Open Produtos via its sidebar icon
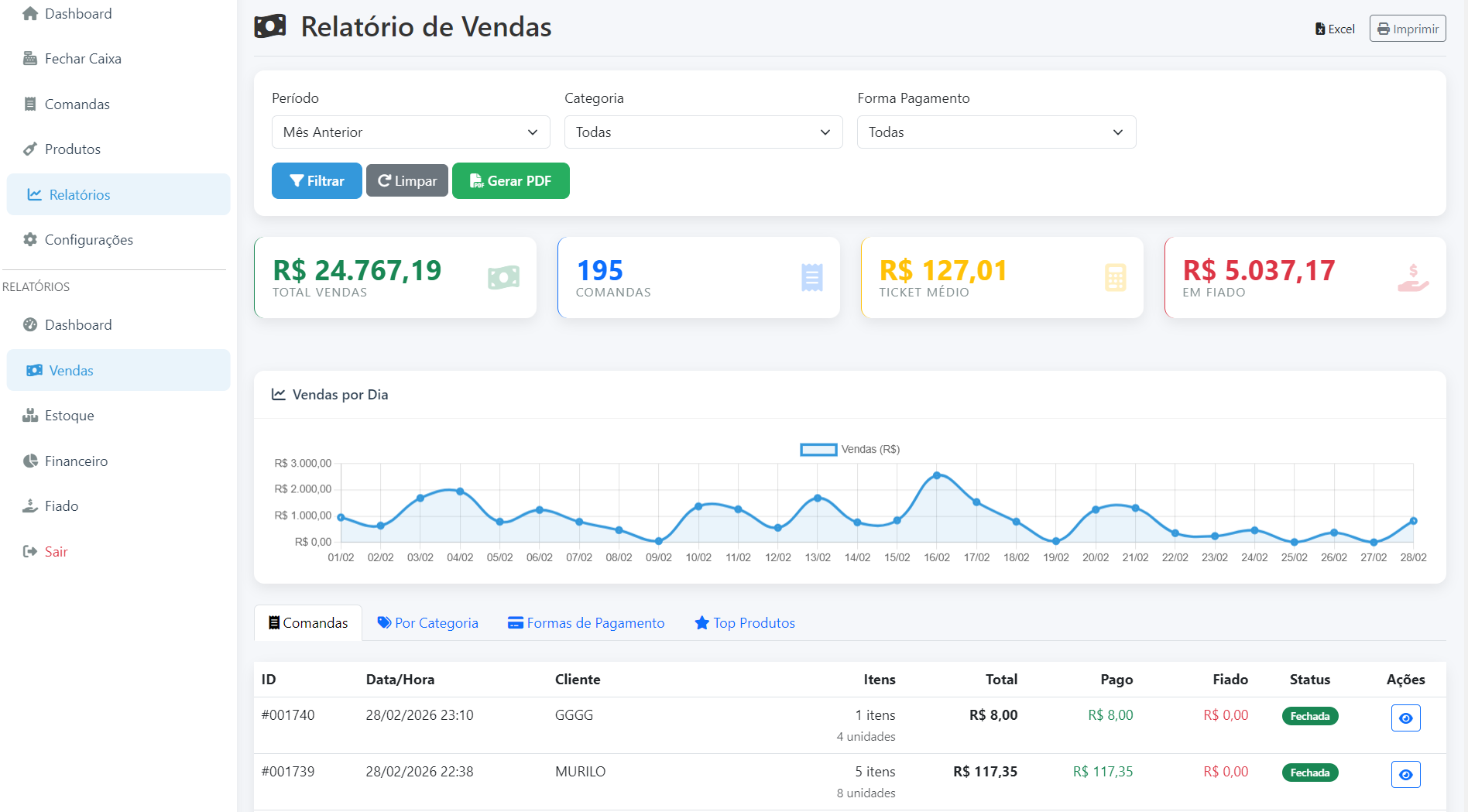The width and height of the screenshot is (1468, 812). click(30, 149)
